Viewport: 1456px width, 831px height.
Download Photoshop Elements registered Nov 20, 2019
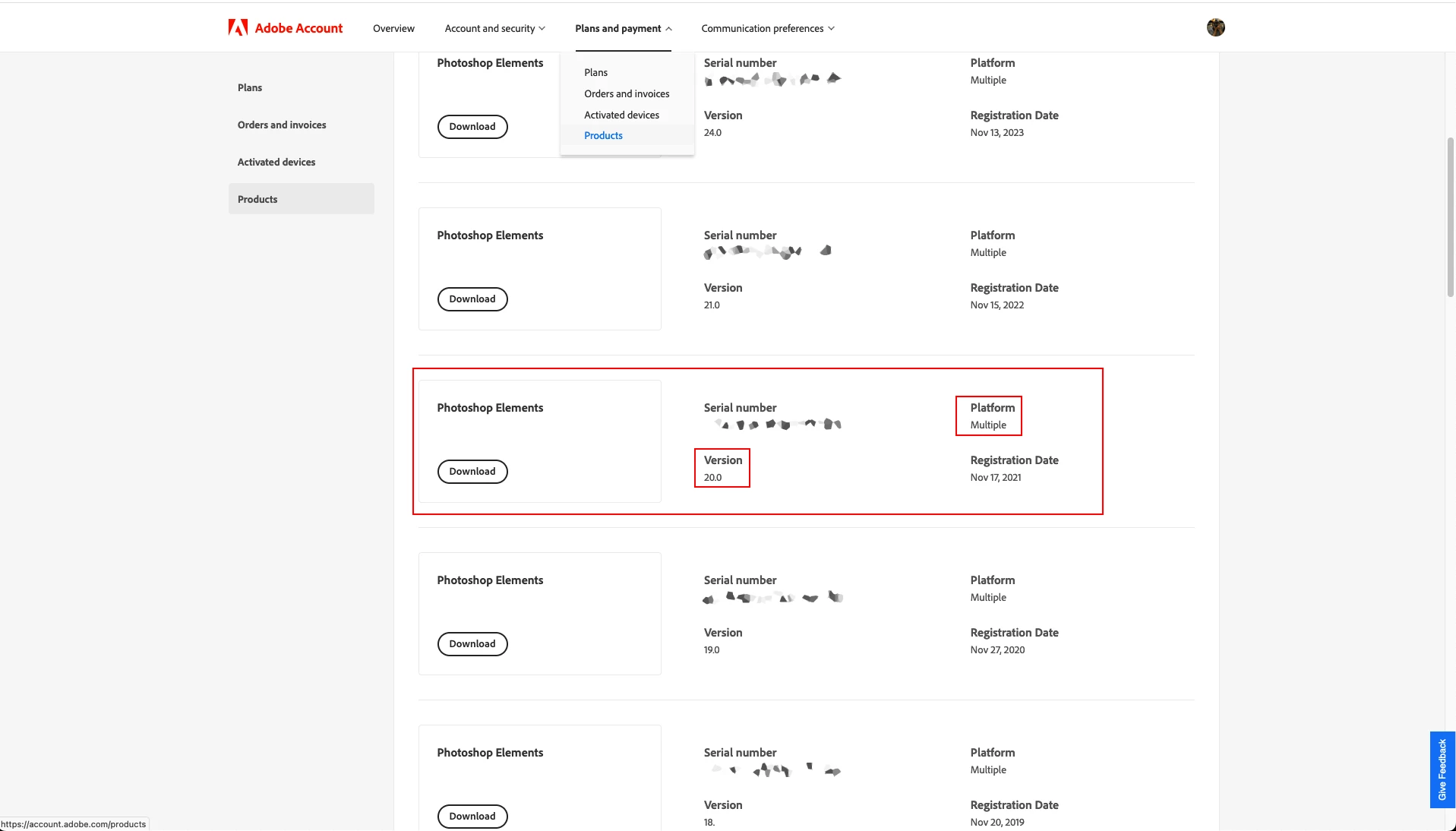(x=472, y=816)
